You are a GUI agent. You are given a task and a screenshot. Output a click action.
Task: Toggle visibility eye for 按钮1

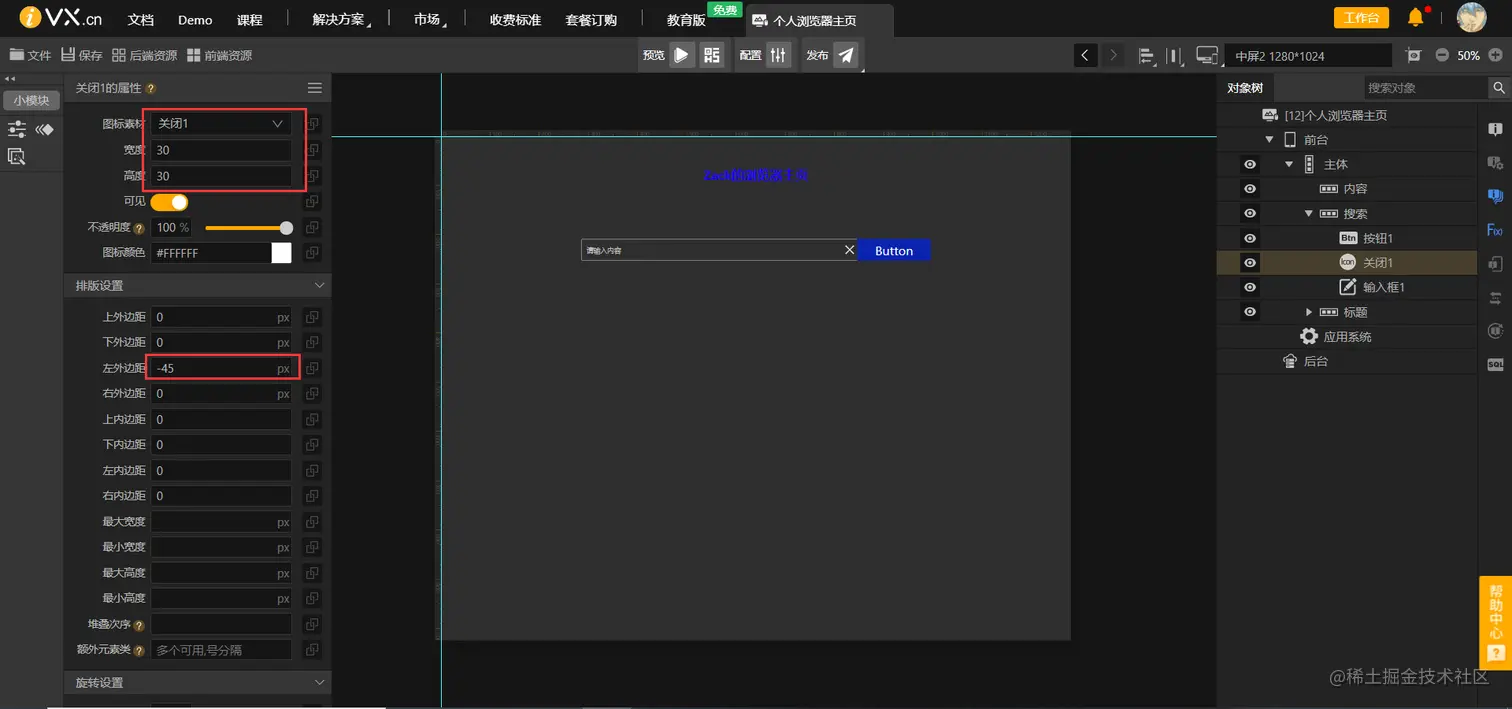coord(1249,238)
